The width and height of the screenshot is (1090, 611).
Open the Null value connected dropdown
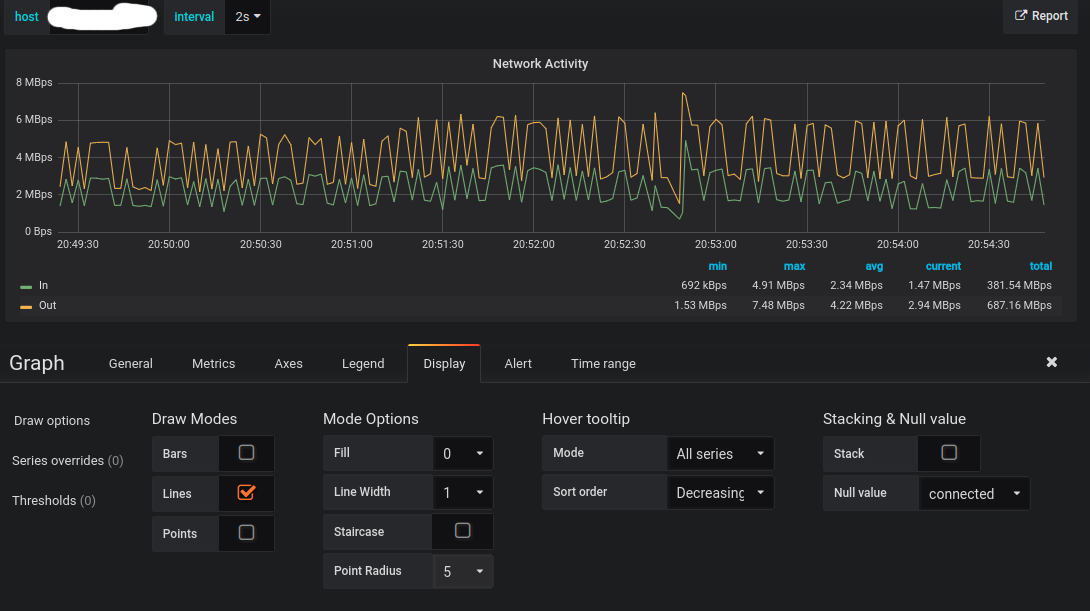pos(975,494)
